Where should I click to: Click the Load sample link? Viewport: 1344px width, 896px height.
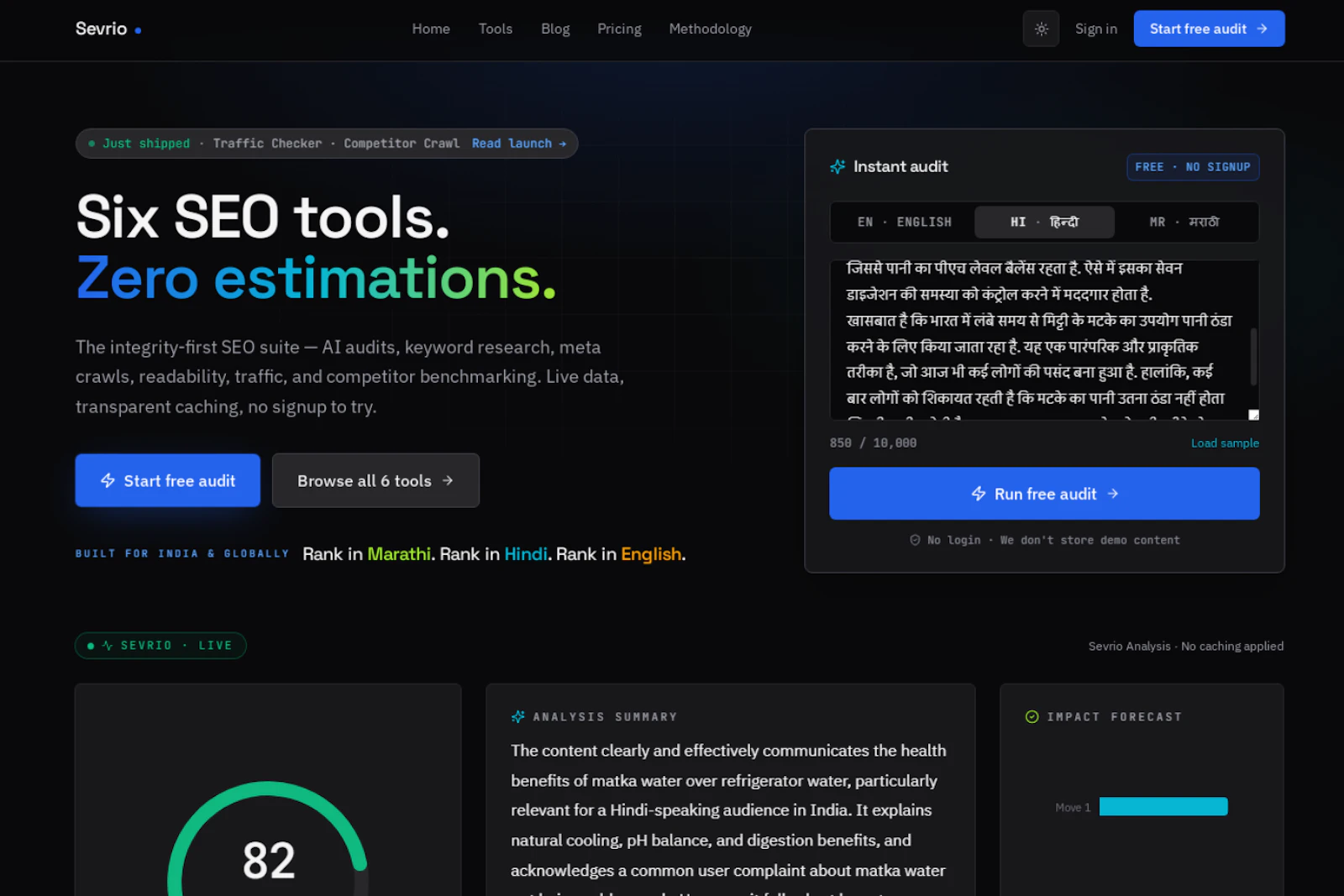point(1225,443)
